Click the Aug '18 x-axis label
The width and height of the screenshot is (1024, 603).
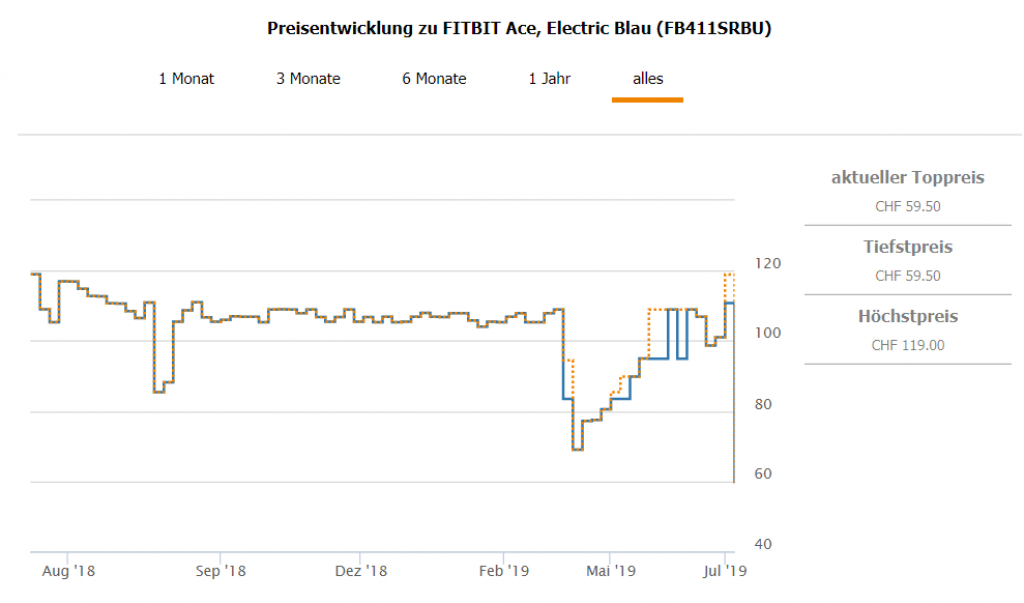pyautogui.click(x=70, y=572)
